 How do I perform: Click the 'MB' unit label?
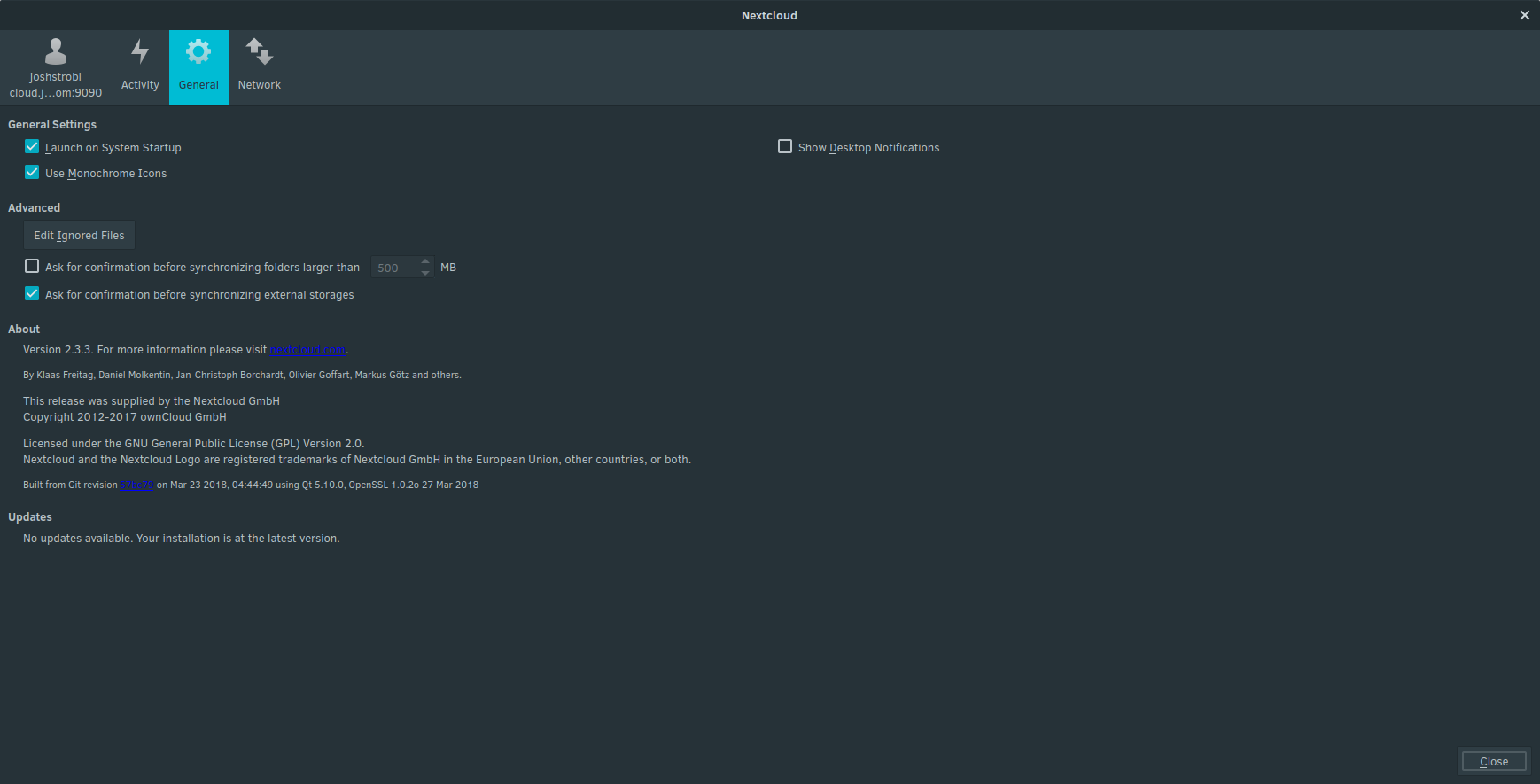point(448,268)
